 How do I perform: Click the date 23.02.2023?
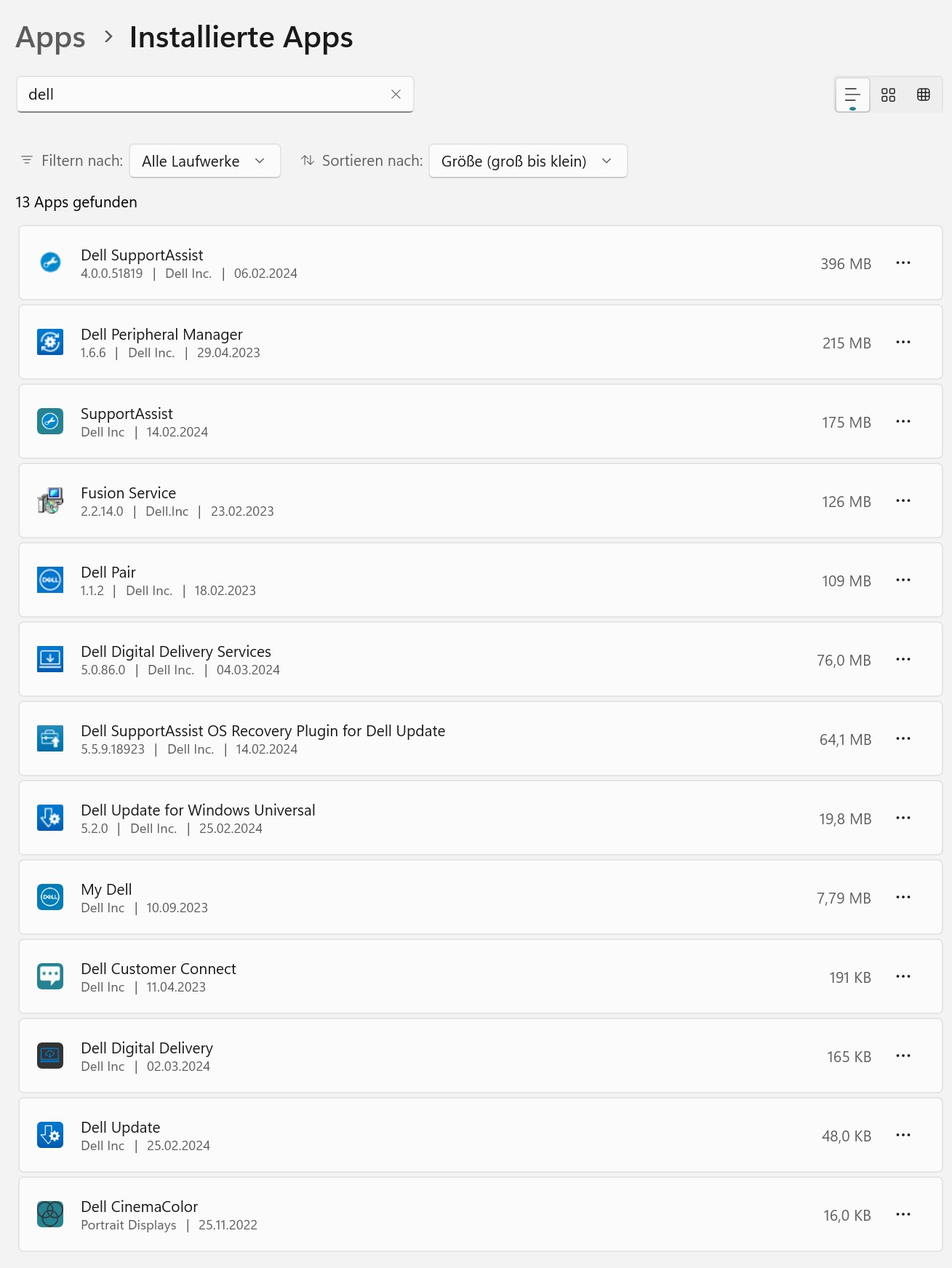242,511
